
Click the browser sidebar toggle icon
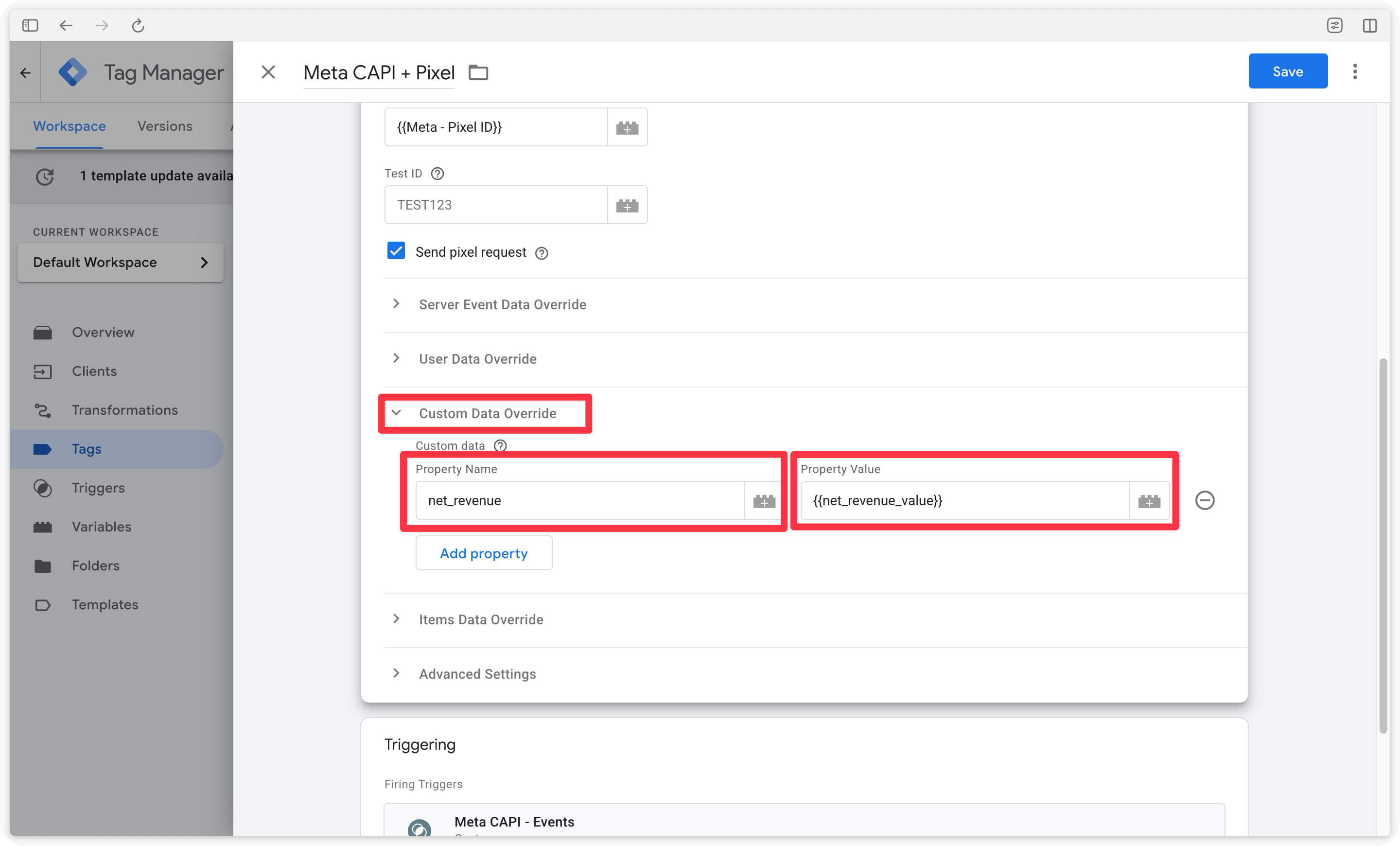coord(30,26)
